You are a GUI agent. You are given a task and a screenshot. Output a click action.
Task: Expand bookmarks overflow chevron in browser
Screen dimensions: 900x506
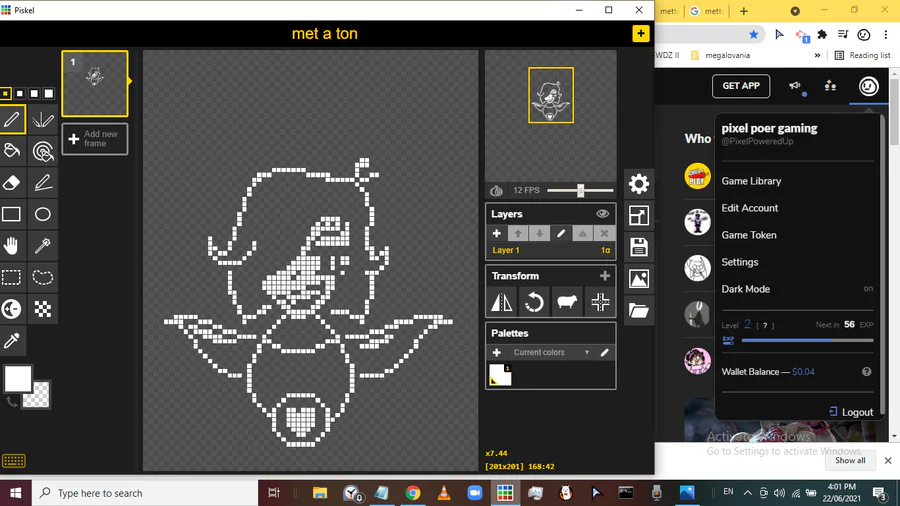click(x=817, y=55)
